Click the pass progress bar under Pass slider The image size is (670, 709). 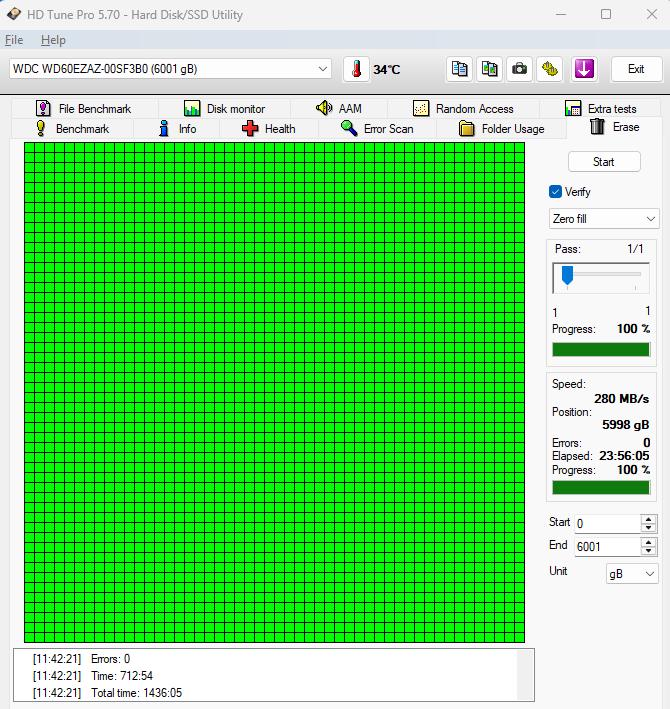pos(601,350)
